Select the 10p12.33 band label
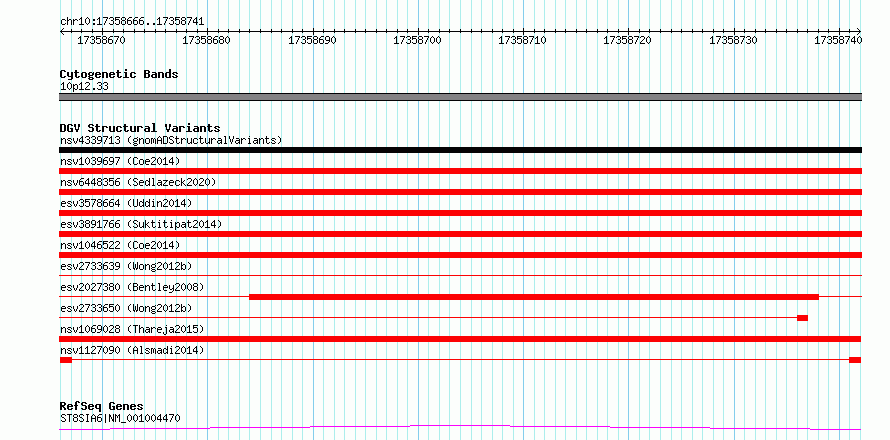Image resolution: width=890 pixels, height=440 pixels. (84, 87)
